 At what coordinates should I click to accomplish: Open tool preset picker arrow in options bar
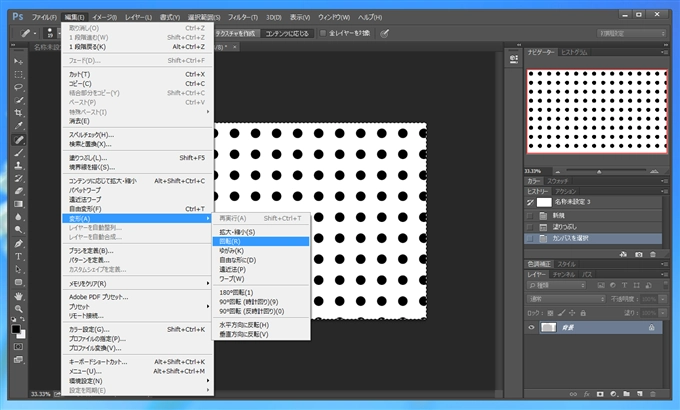pyautogui.click(x=35, y=33)
